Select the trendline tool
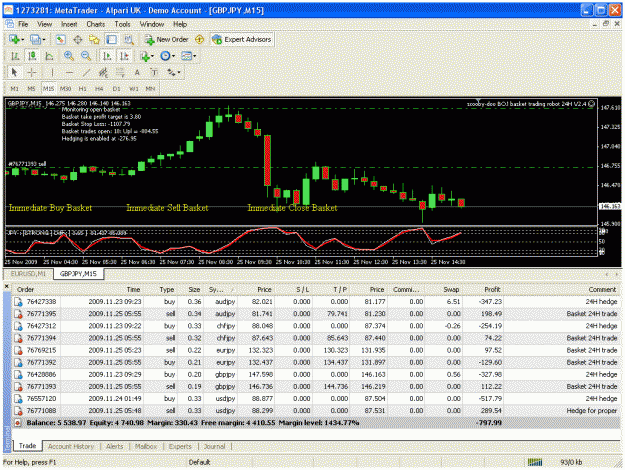 pos(86,73)
